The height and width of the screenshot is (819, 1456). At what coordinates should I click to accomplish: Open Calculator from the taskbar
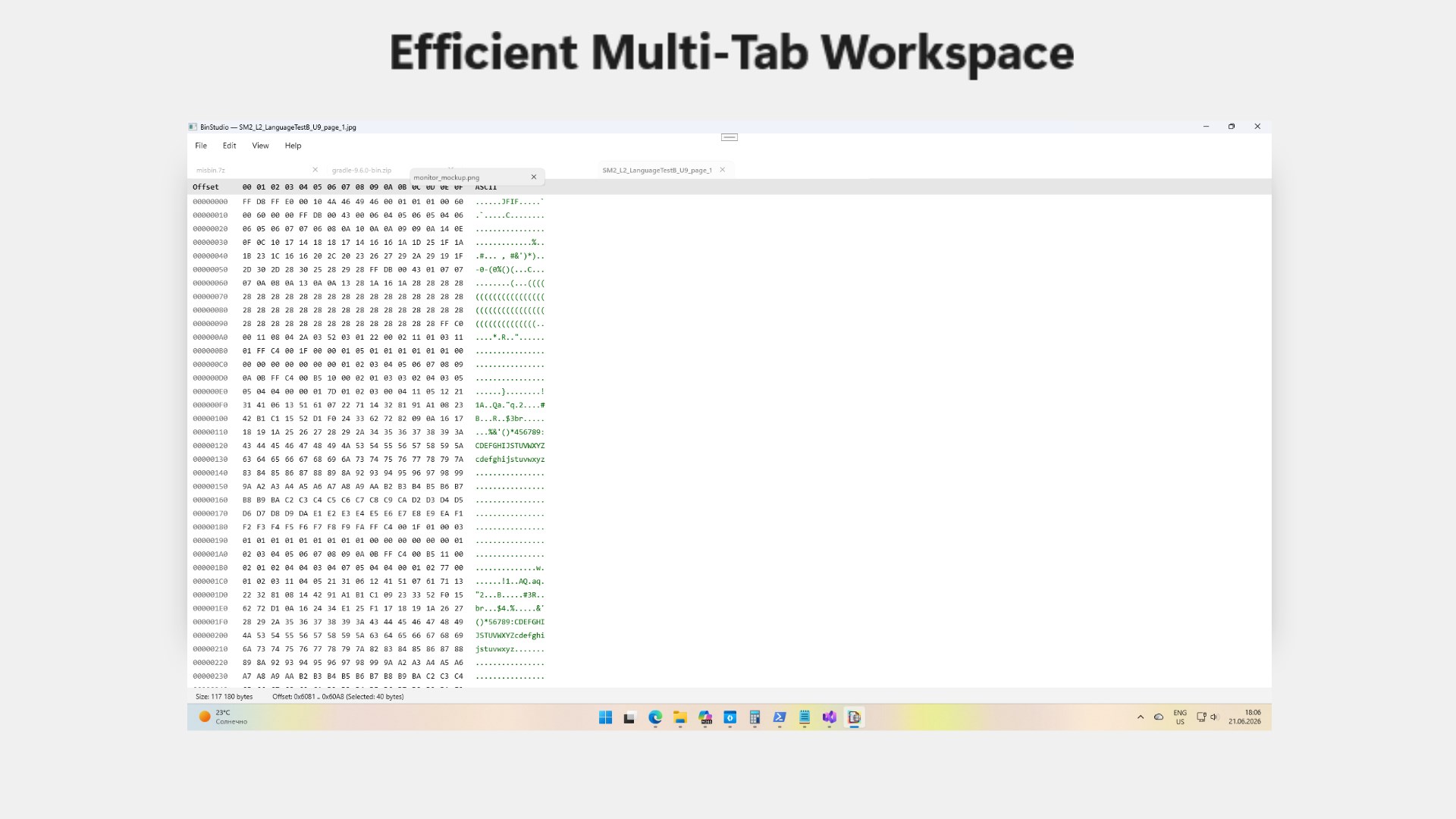(x=755, y=717)
